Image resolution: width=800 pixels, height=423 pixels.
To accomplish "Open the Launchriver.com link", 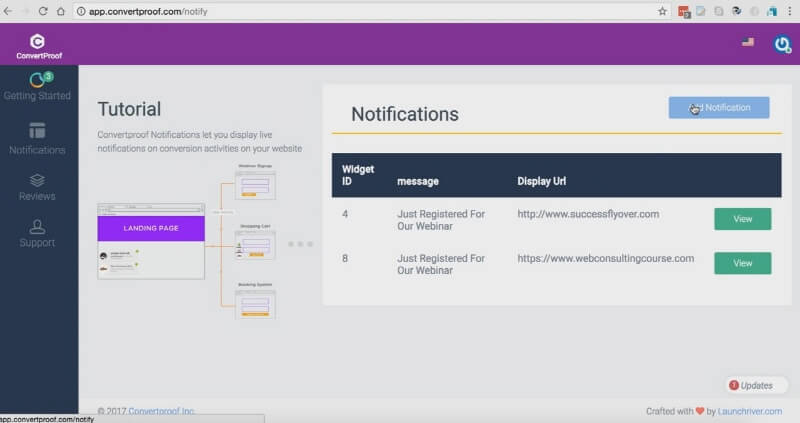I will pyautogui.click(x=749, y=411).
